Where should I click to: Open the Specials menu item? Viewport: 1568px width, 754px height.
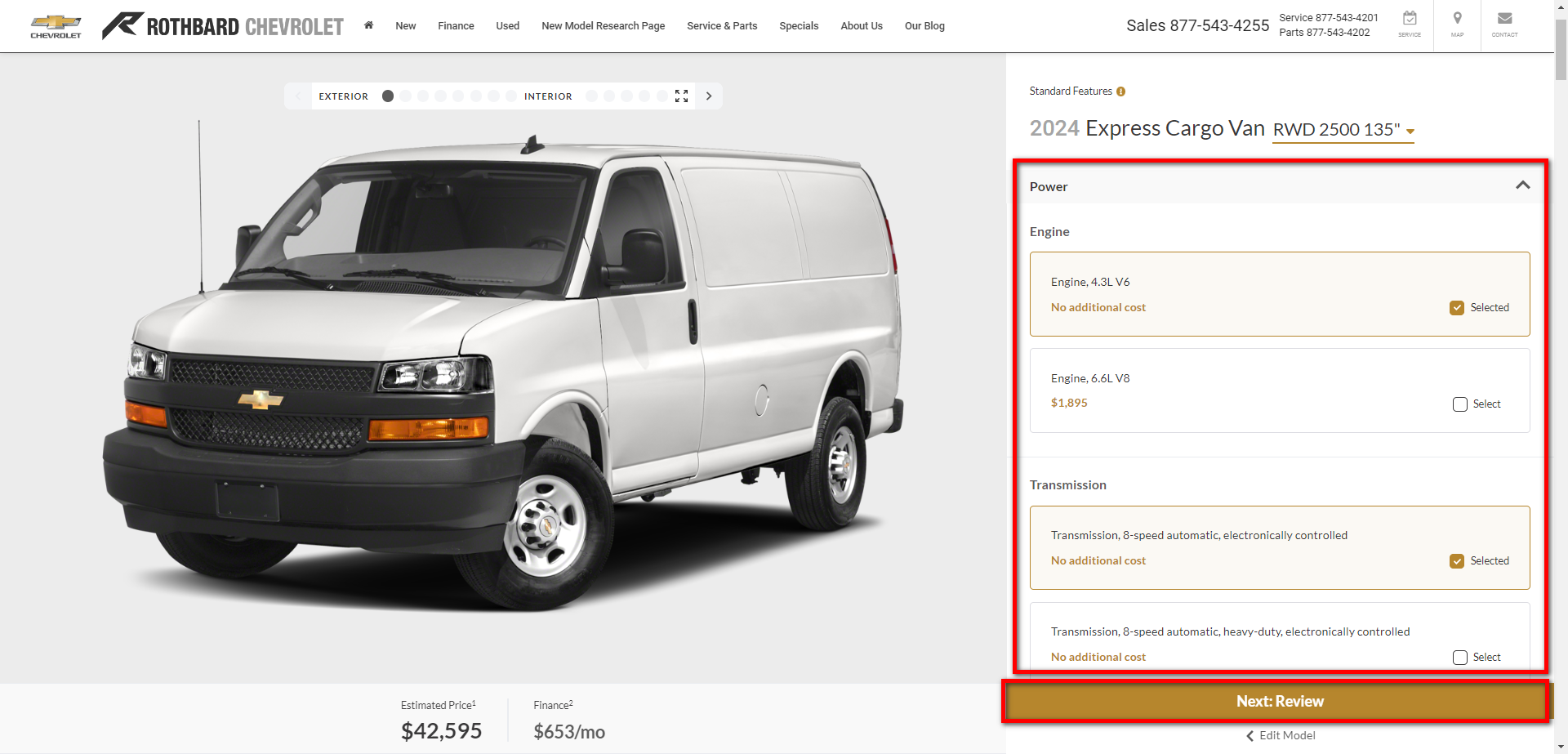point(799,25)
